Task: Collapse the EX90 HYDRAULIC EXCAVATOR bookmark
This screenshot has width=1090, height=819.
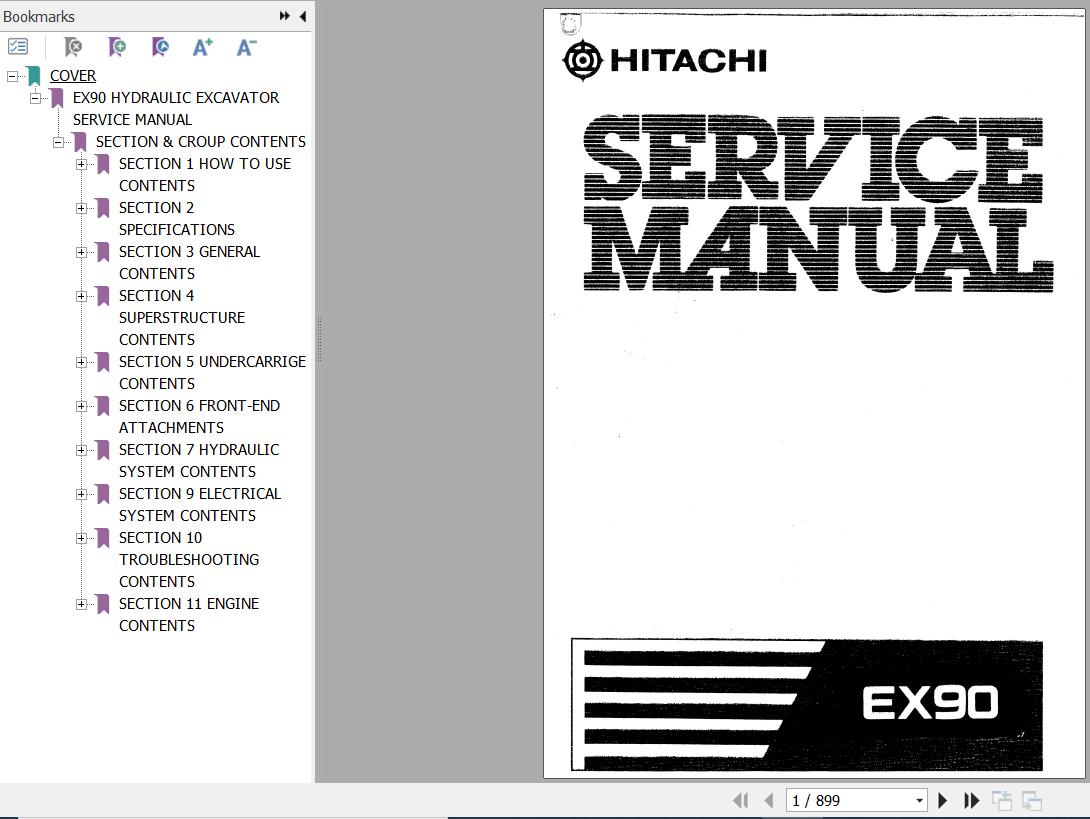Action: pyautogui.click(x=35, y=99)
